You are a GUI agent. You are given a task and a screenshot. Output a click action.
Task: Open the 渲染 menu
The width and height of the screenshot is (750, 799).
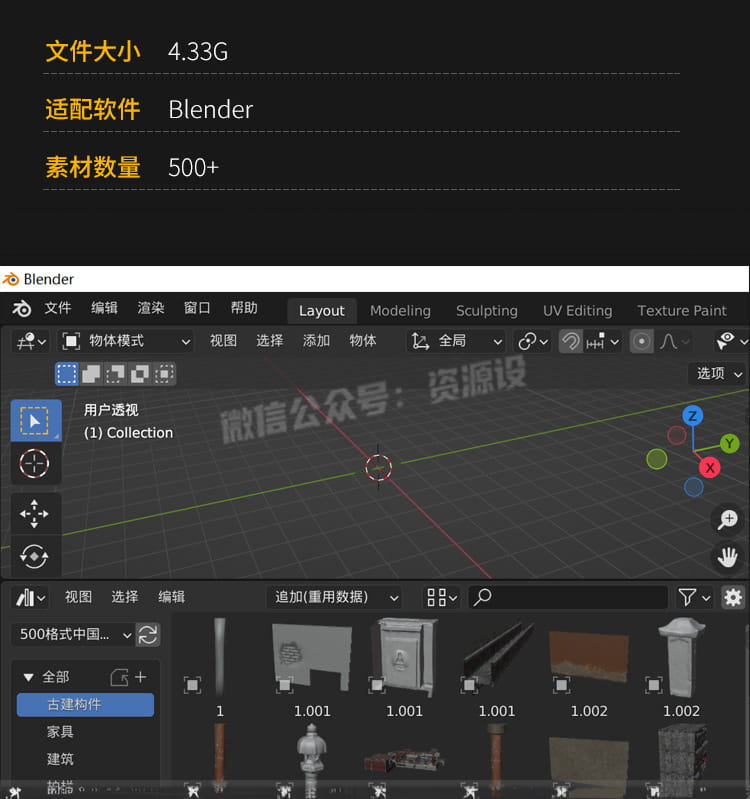151,308
